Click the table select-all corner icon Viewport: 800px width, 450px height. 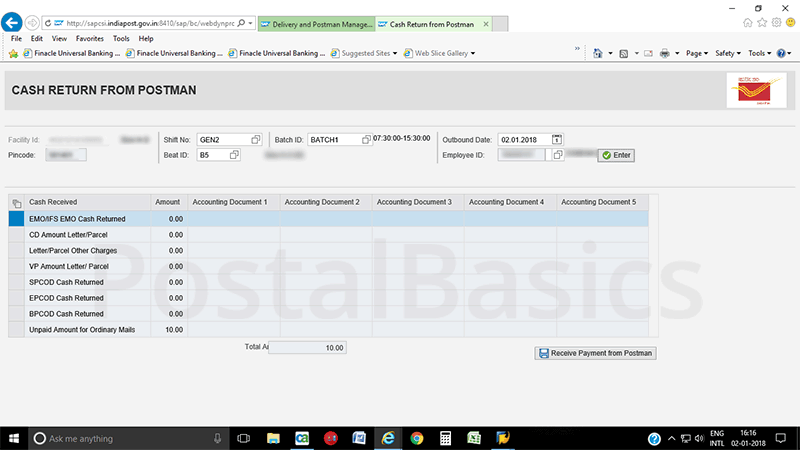tap(16, 203)
